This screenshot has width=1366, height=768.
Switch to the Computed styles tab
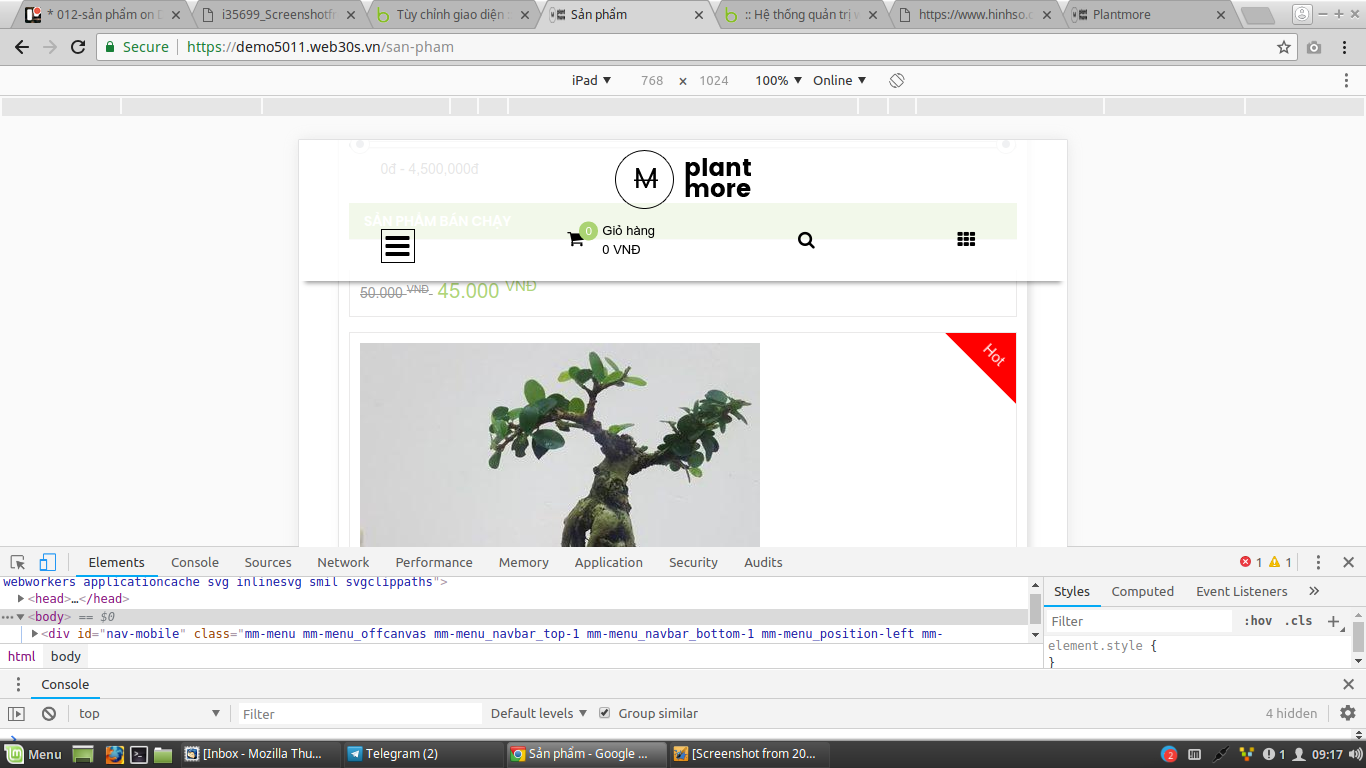click(x=1143, y=591)
